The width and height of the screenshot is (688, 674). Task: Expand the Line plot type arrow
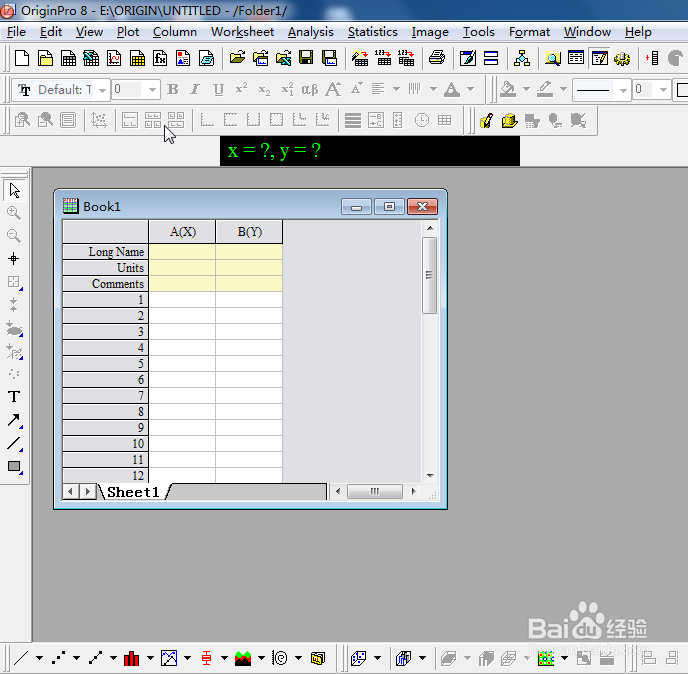coord(39,658)
